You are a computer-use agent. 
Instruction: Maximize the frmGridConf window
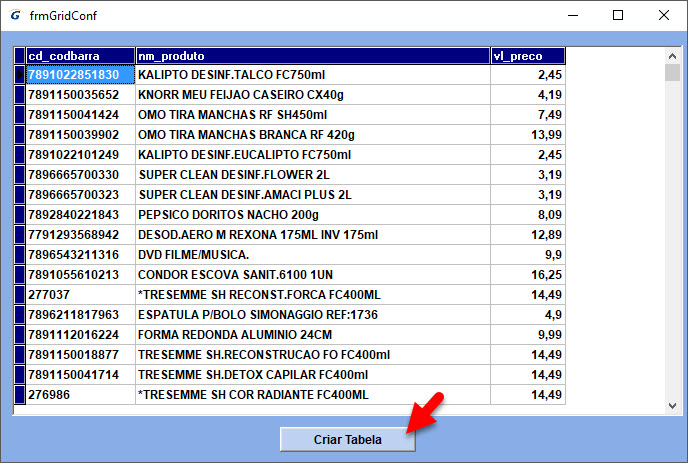[618, 15]
